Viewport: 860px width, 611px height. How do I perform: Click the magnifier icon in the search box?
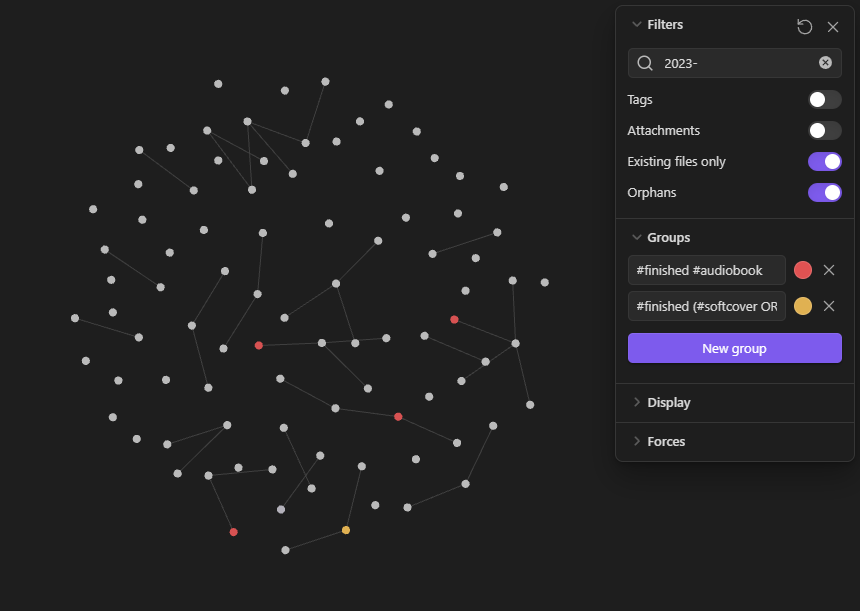pyautogui.click(x=645, y=63)
